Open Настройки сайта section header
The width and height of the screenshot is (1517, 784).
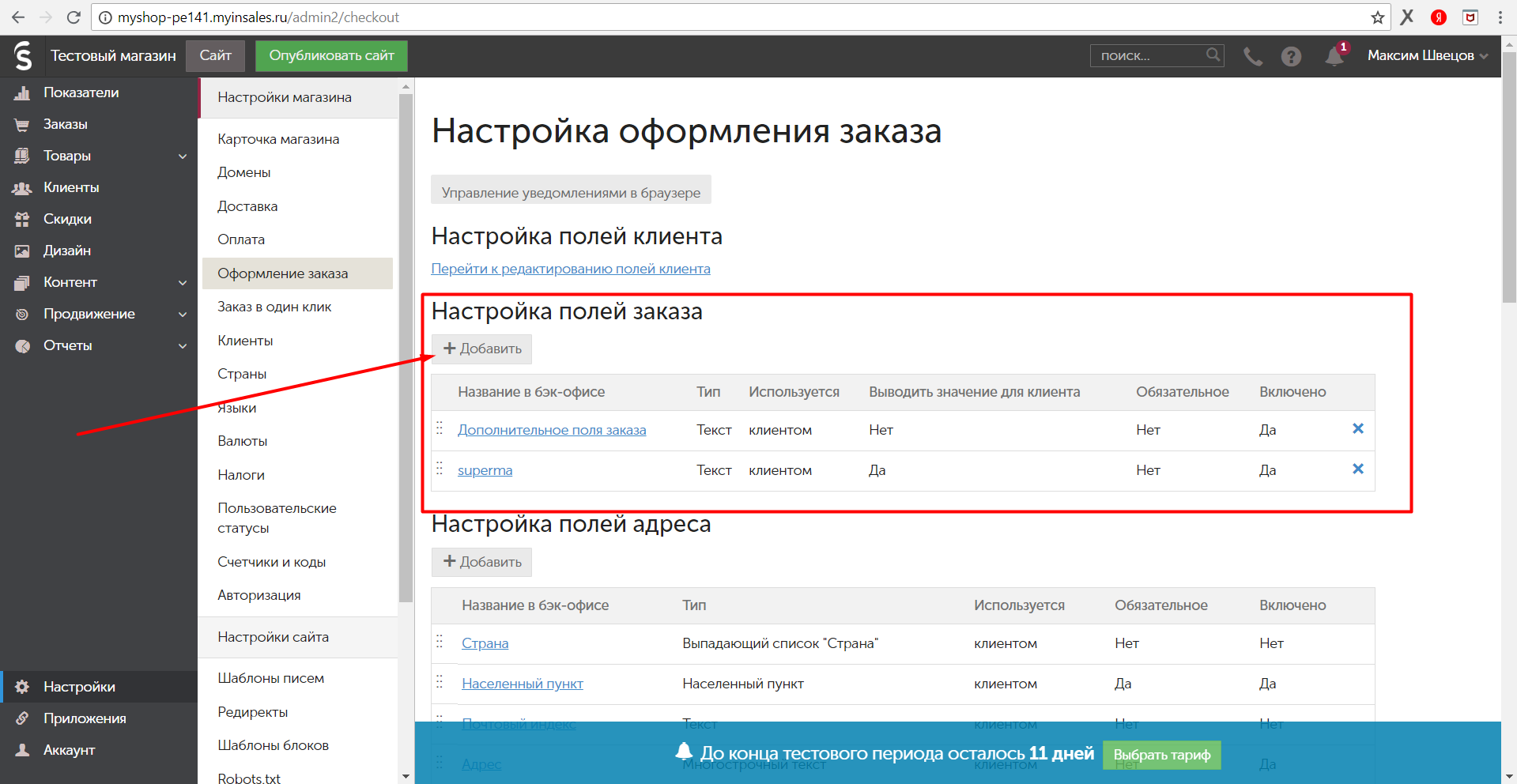pos(297,637)
